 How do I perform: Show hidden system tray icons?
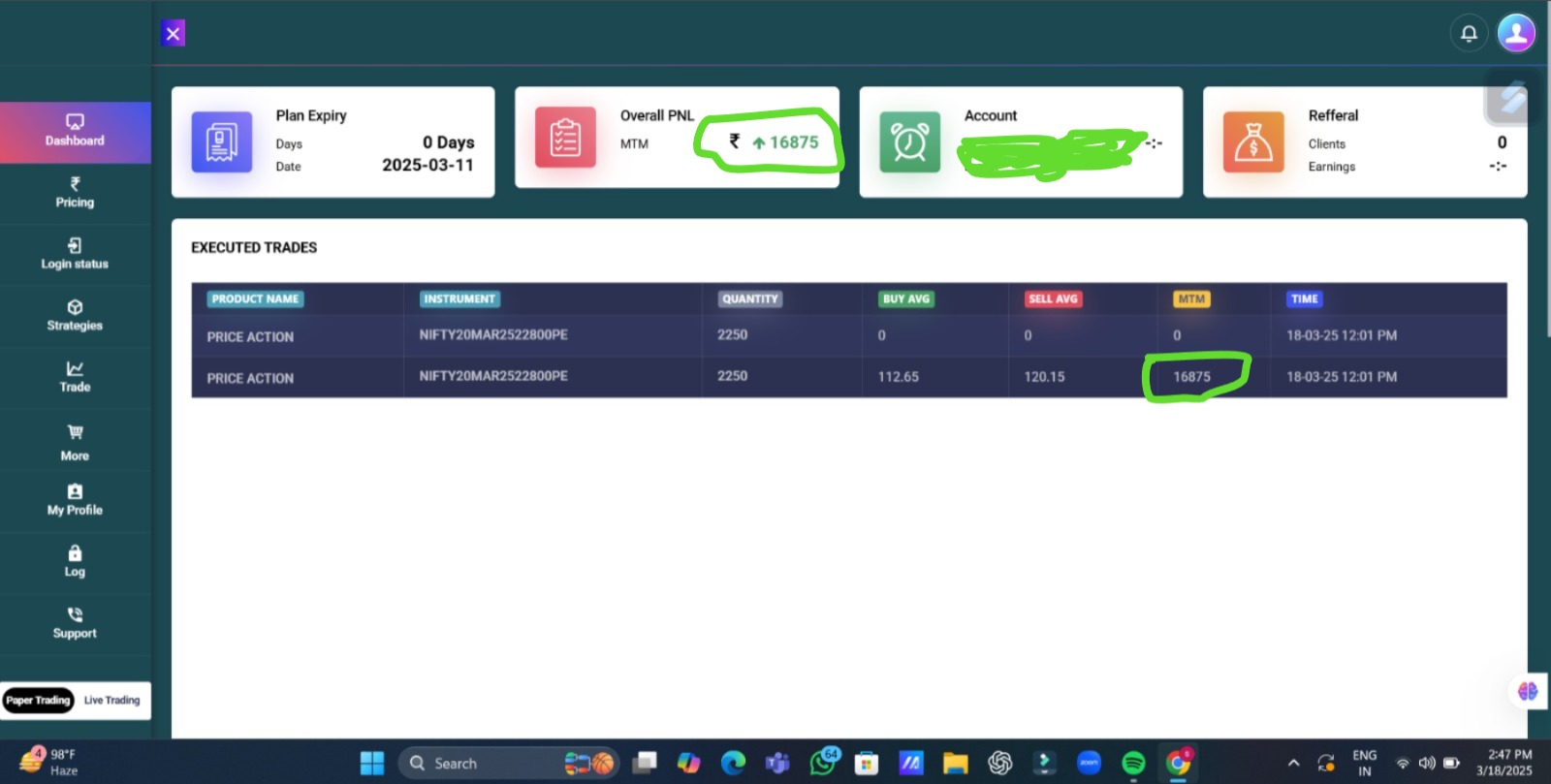click(1293, 763)
